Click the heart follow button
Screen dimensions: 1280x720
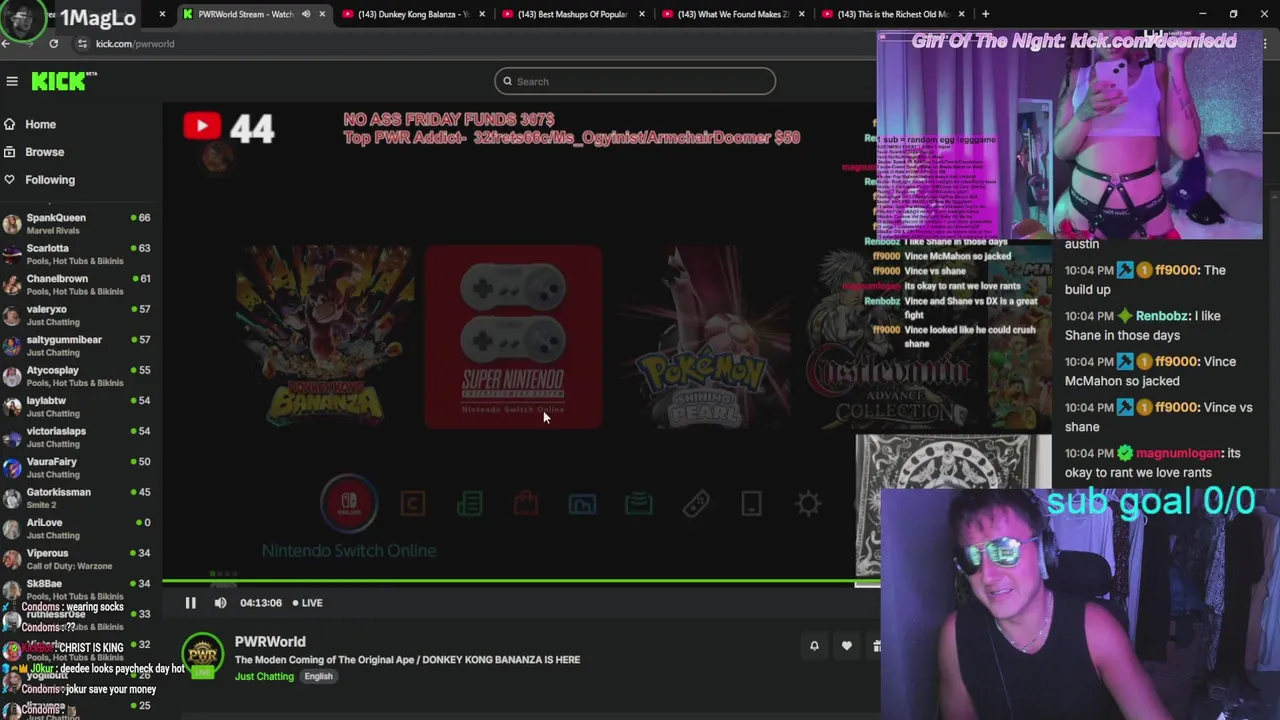pos(846,646)
